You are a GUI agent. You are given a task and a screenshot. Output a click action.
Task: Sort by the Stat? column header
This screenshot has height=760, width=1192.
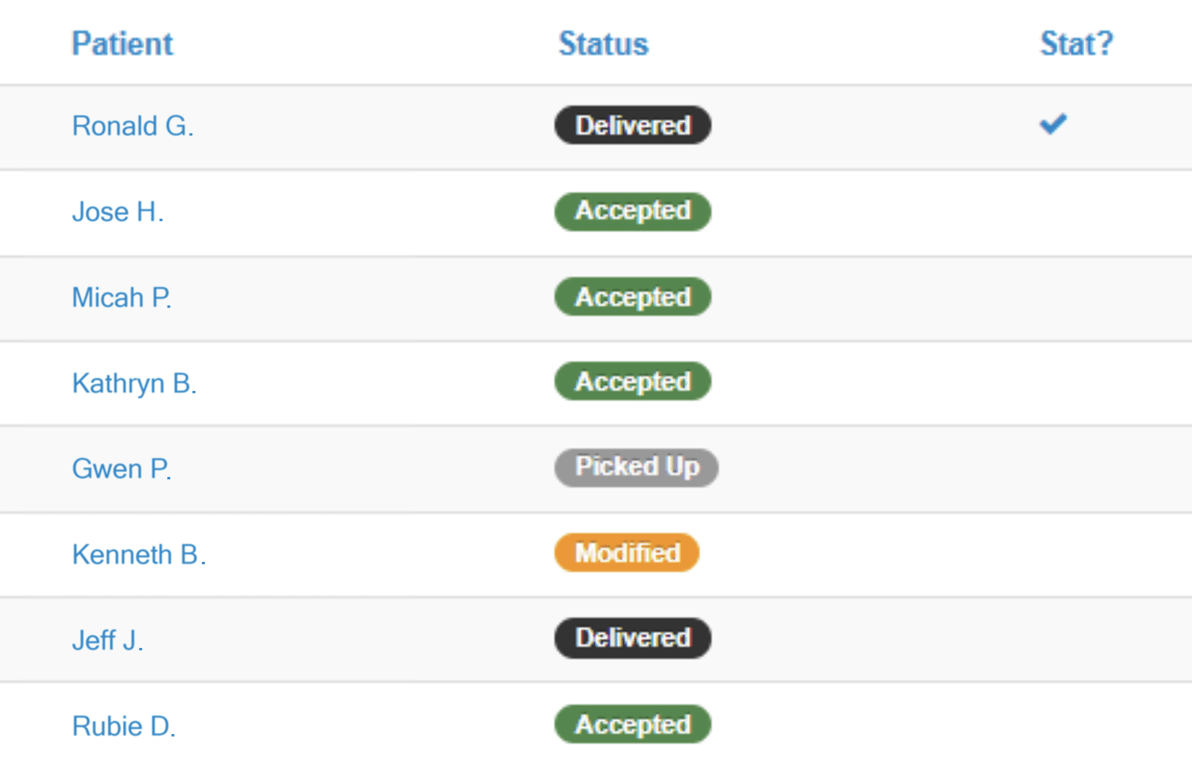(1076, 44)
